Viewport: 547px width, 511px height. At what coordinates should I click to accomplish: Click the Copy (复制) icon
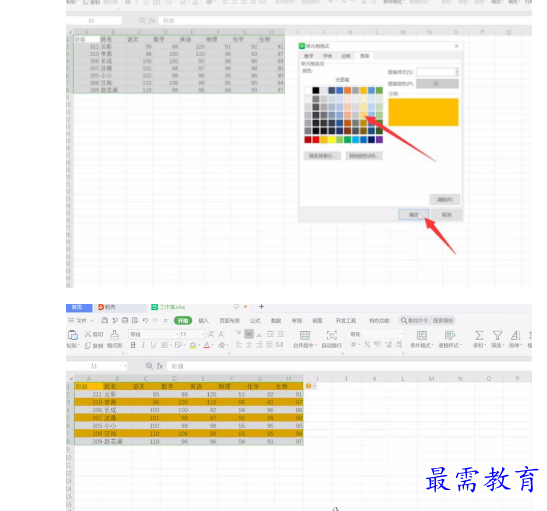point(88,345)
